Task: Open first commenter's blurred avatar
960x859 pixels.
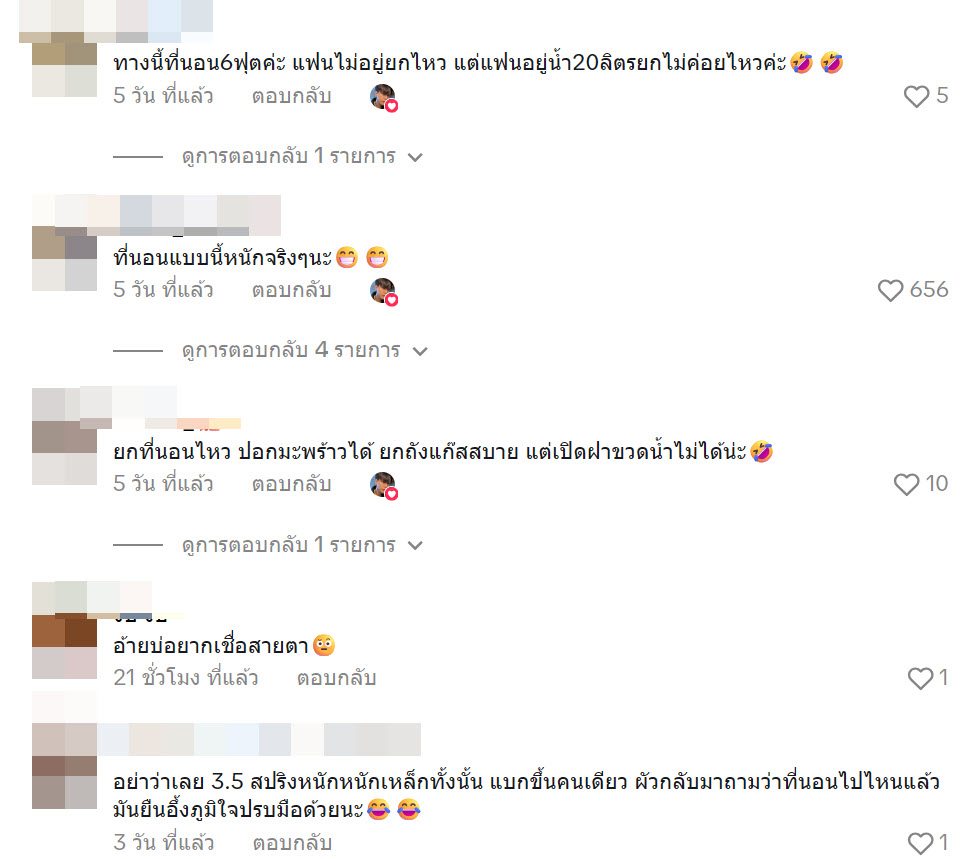Action: tap(64, 64)
